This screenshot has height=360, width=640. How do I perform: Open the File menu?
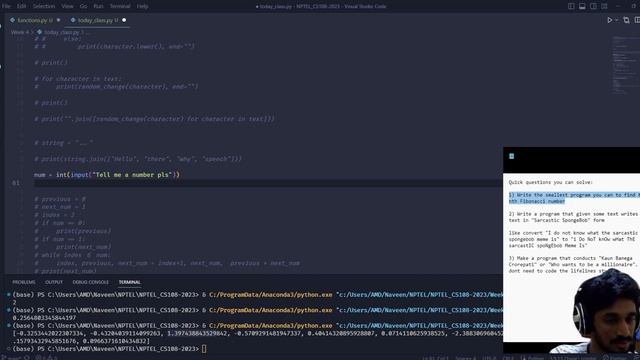(x=6, y=6)
